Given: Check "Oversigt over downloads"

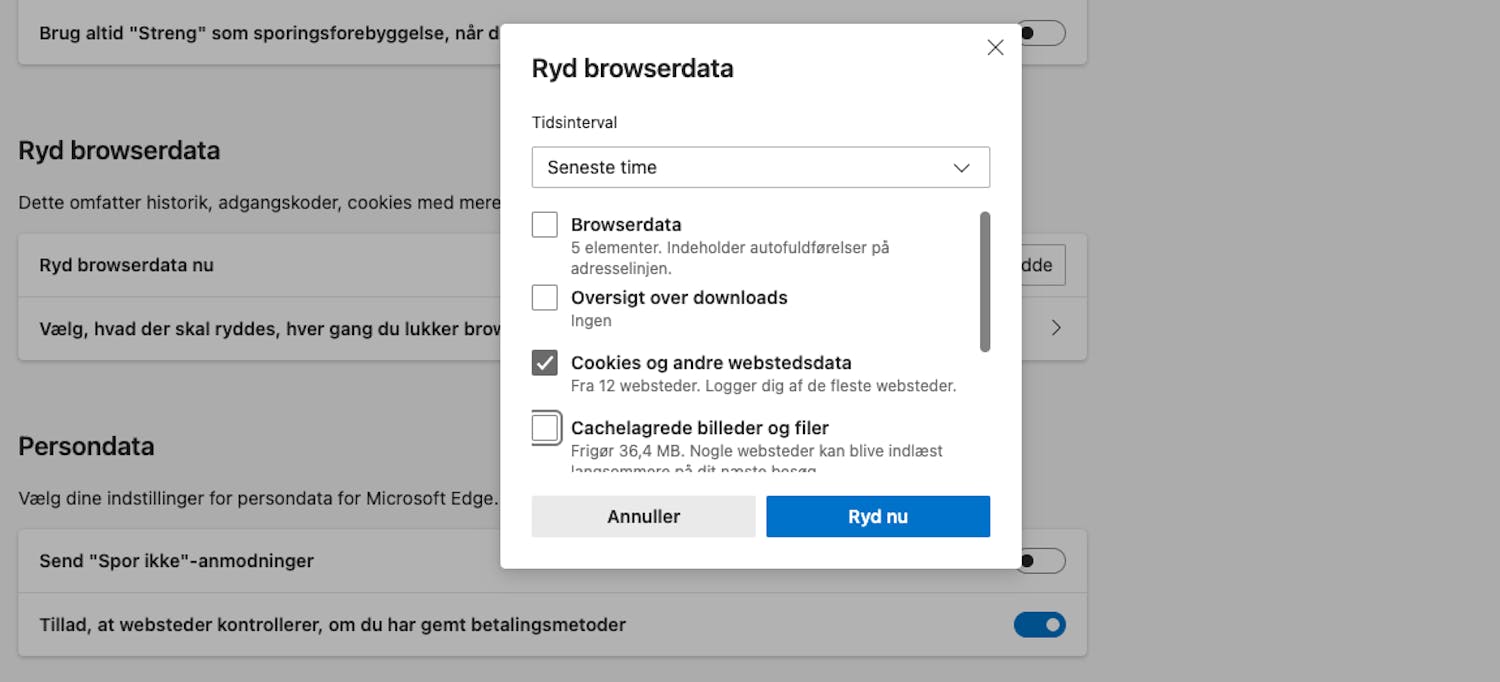Looking at the screenshot, I should coord(544,297).
